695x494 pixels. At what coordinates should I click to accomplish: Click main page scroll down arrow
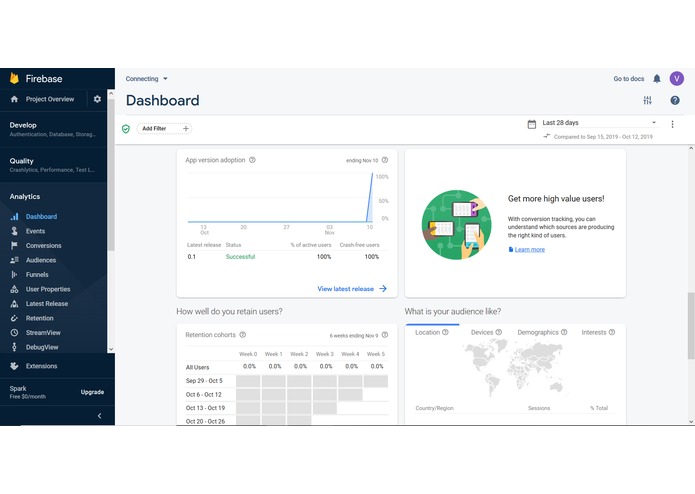pos(691,422)
